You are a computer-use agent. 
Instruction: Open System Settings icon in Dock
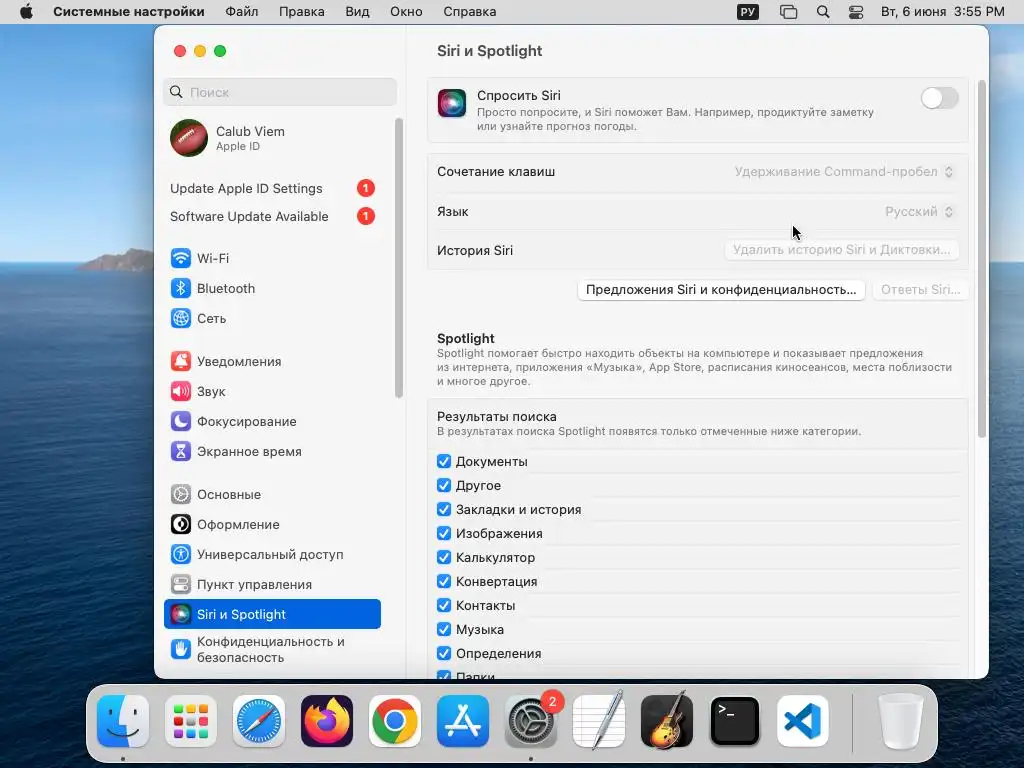pos(530,721)
